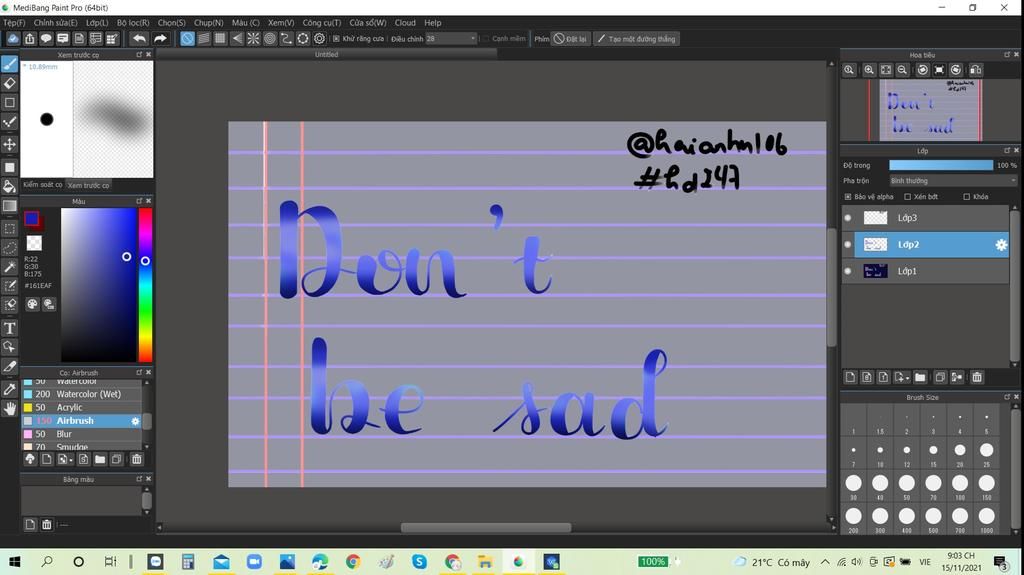The height and width of the screenshot is (575, 1024).
Task: Add a new layer in layer panel
Action: tap(850, 377)
